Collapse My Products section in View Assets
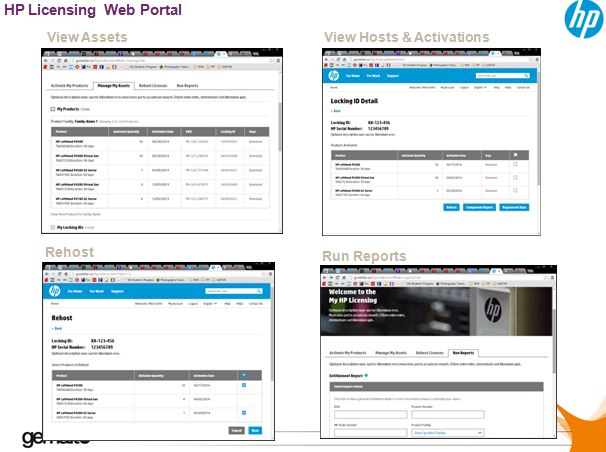This screenshot has height=452, width=606. [53, 109]
